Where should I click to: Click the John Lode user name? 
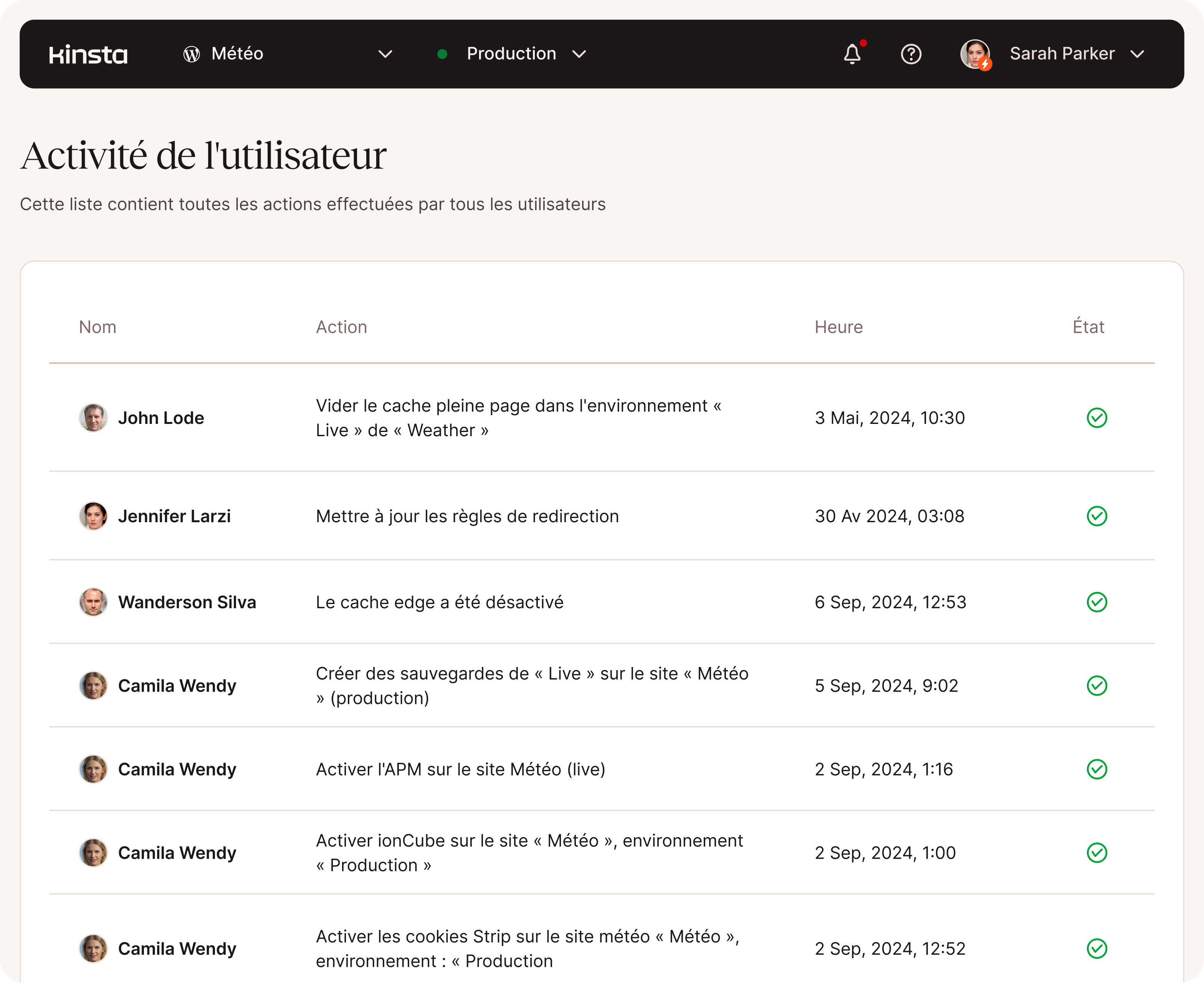click(161, 418)
